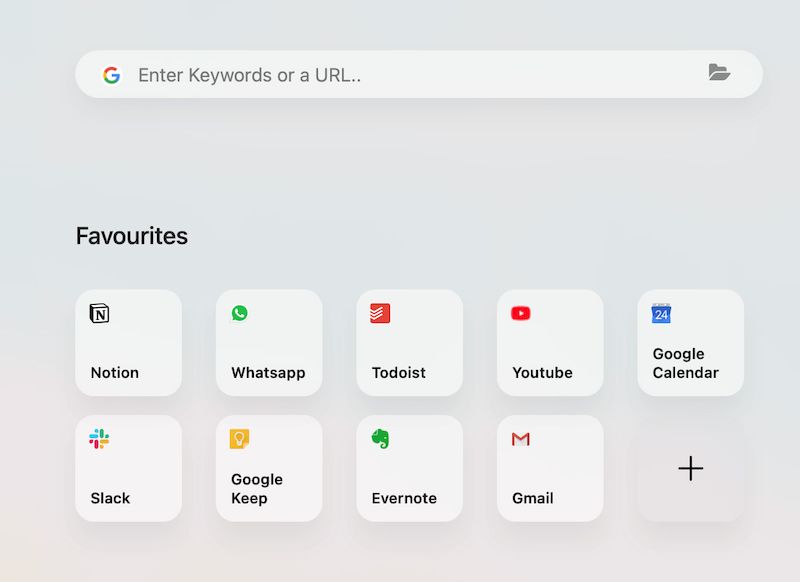Viewport: 800px width, 582px height.
Task: Click the Google logo in the search bar
Action: pyautogui.click(x=112, y=74)
